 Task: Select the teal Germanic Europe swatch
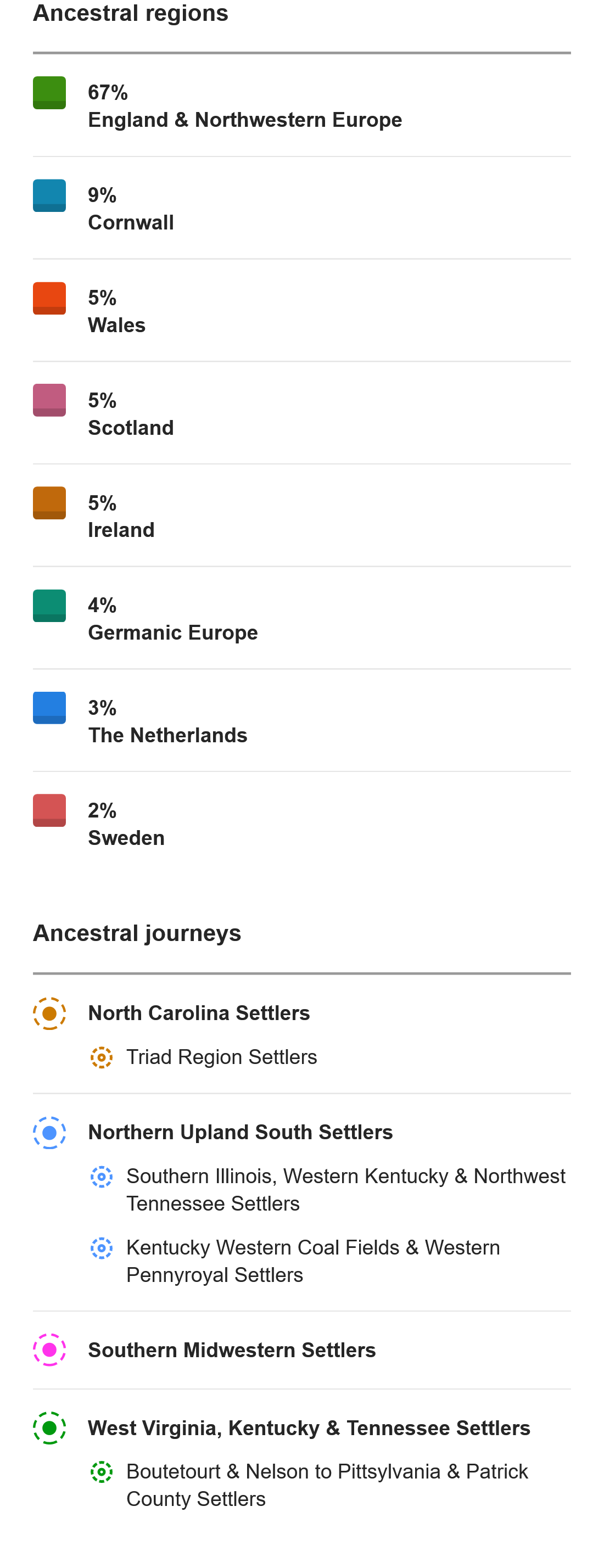click(x=49, y=606)
